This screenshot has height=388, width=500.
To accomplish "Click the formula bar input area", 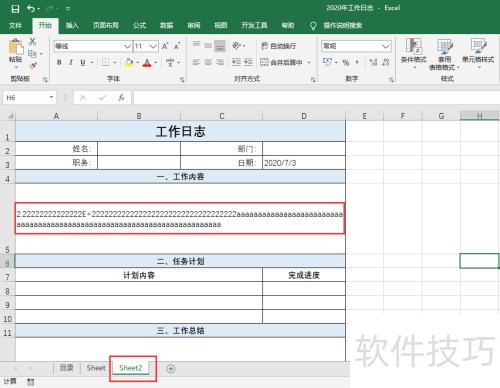I will pyautogui.click(x=316, y=98).
